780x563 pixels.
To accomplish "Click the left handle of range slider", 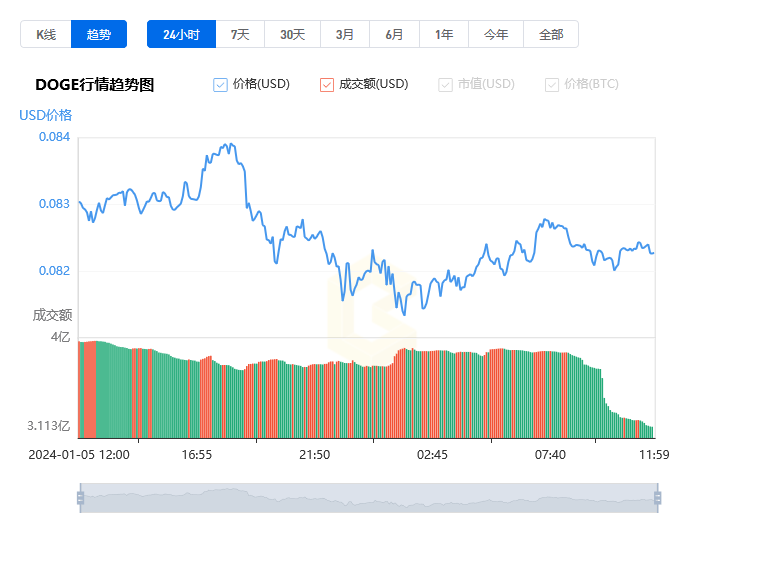I will (80, 498).
